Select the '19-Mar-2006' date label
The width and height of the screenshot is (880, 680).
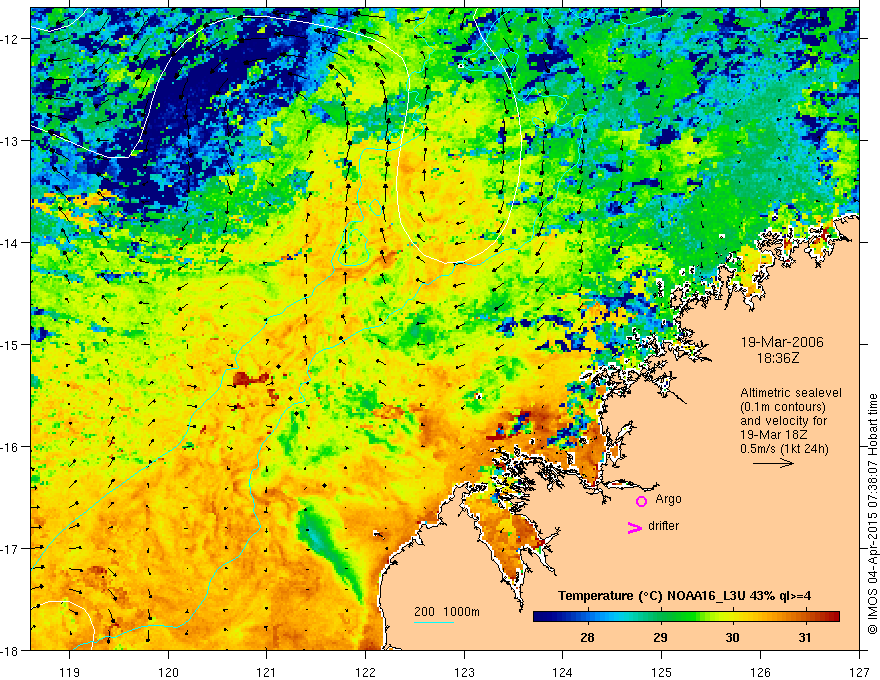pyautogui.click(x=782, y=342)
